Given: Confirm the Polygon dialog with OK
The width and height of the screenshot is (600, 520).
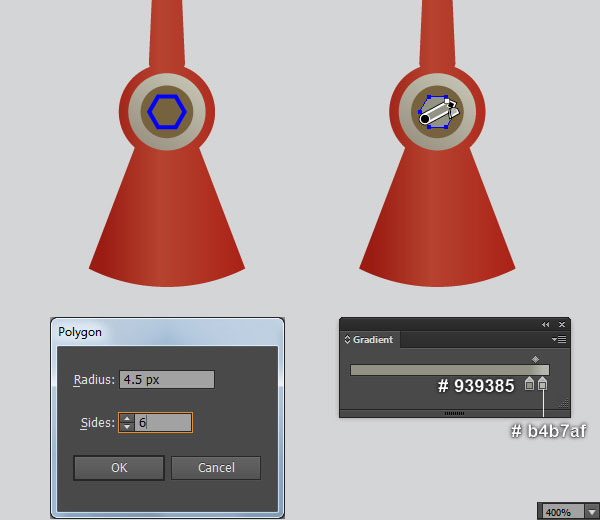Looking at the screenshot, I should point(119,468).
